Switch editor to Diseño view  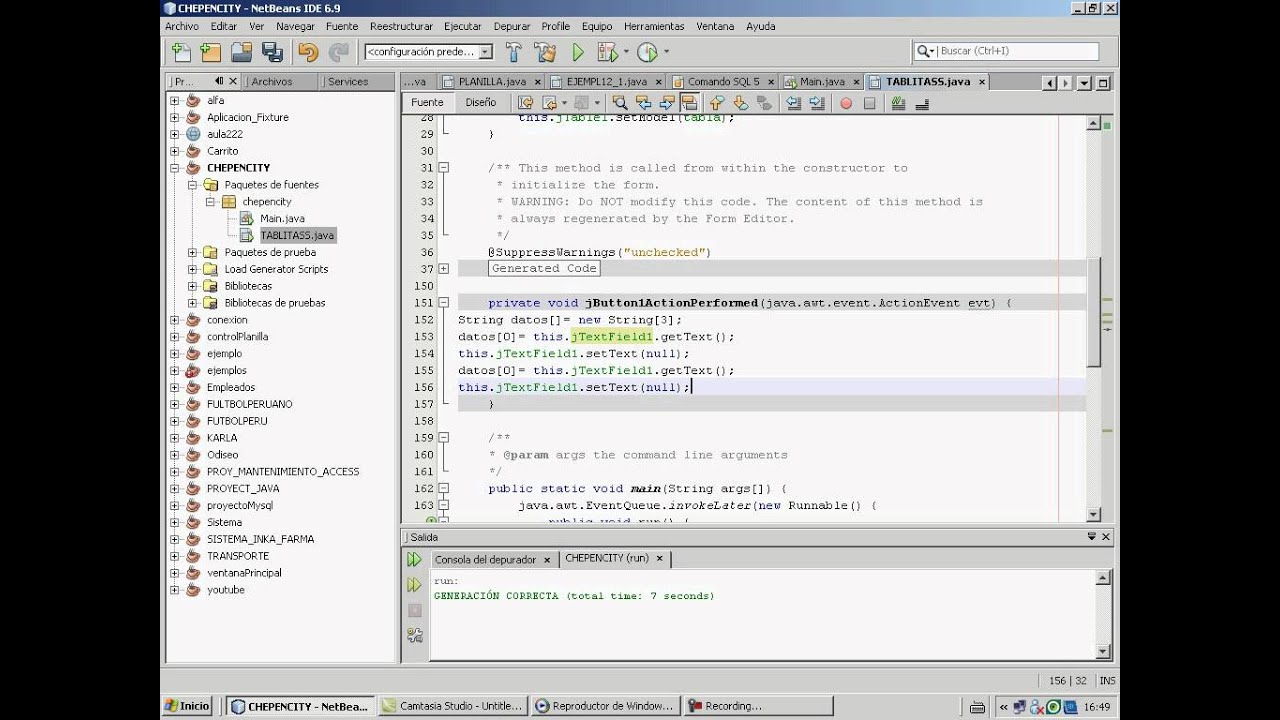click(480, 102)
